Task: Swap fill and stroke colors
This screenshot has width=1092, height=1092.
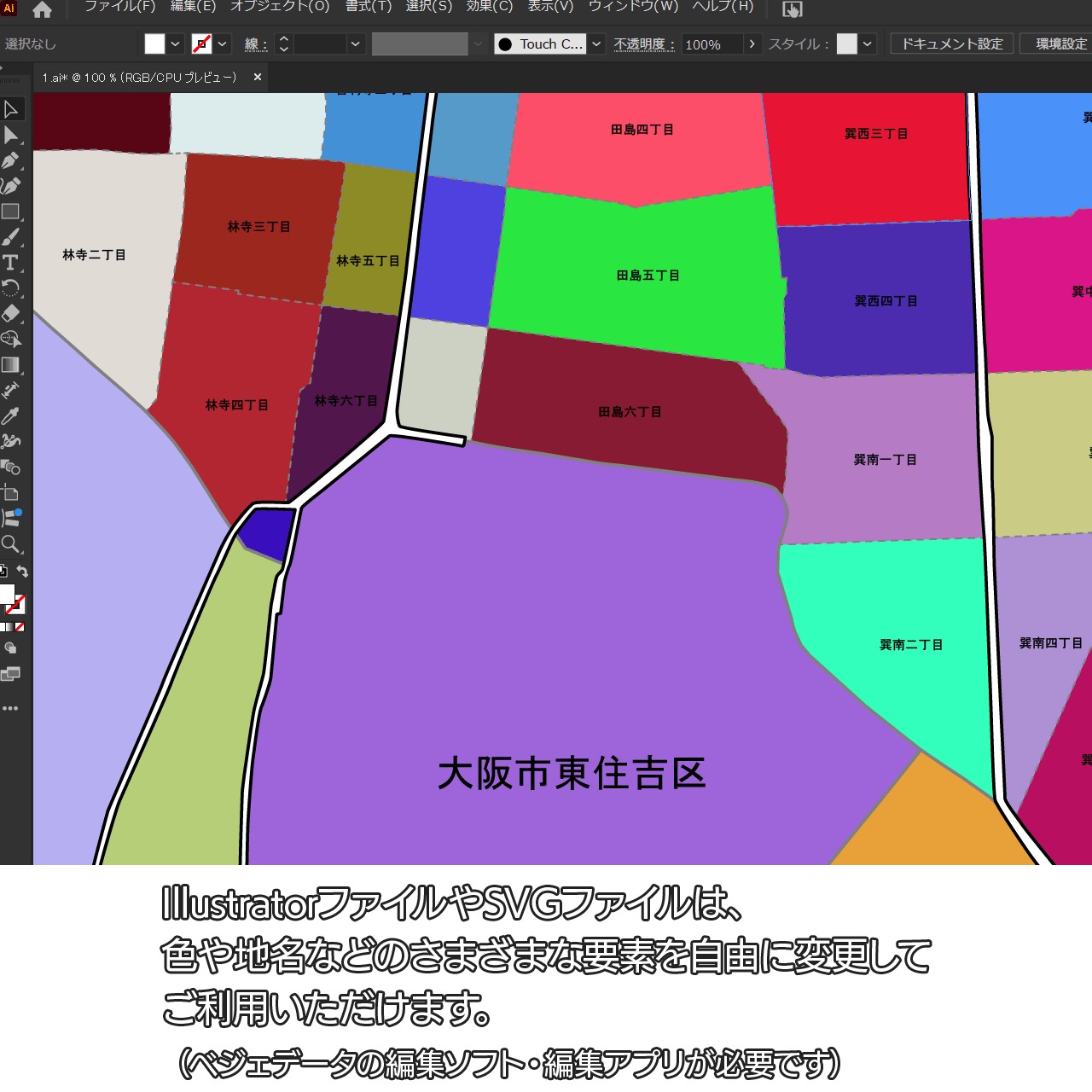Action: (x=22, y=572)
